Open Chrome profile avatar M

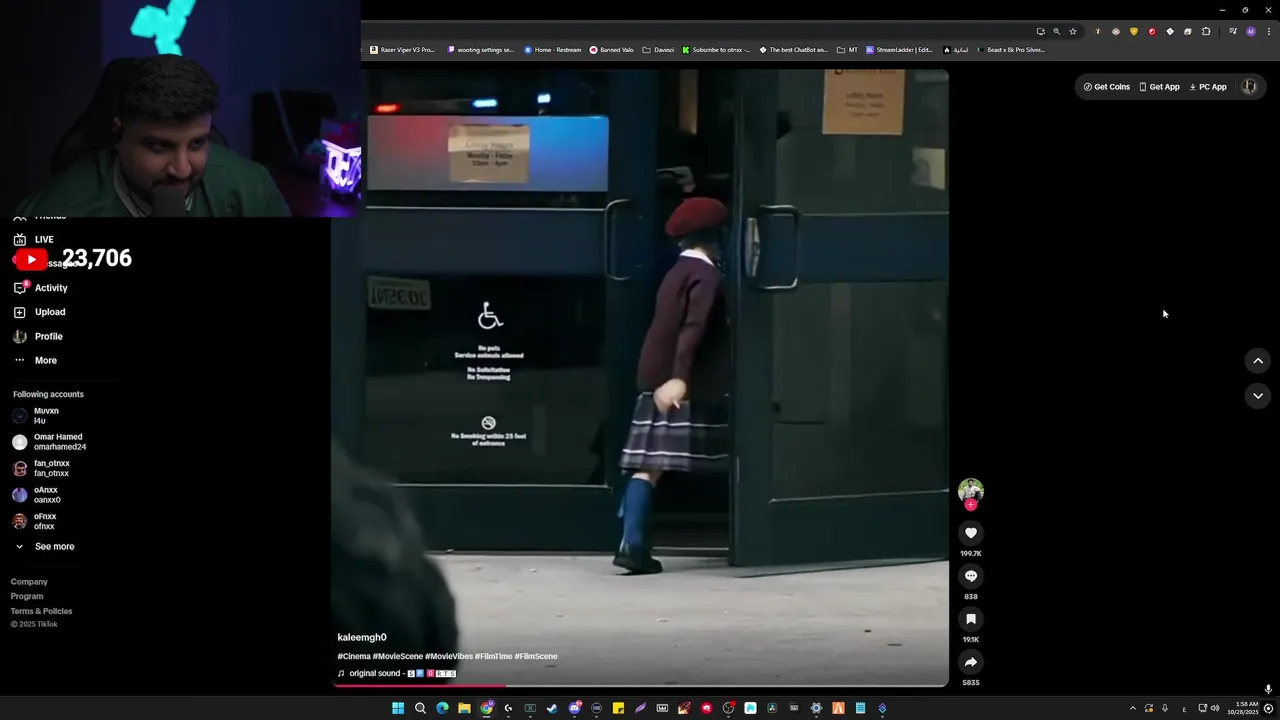point(1250,31)
